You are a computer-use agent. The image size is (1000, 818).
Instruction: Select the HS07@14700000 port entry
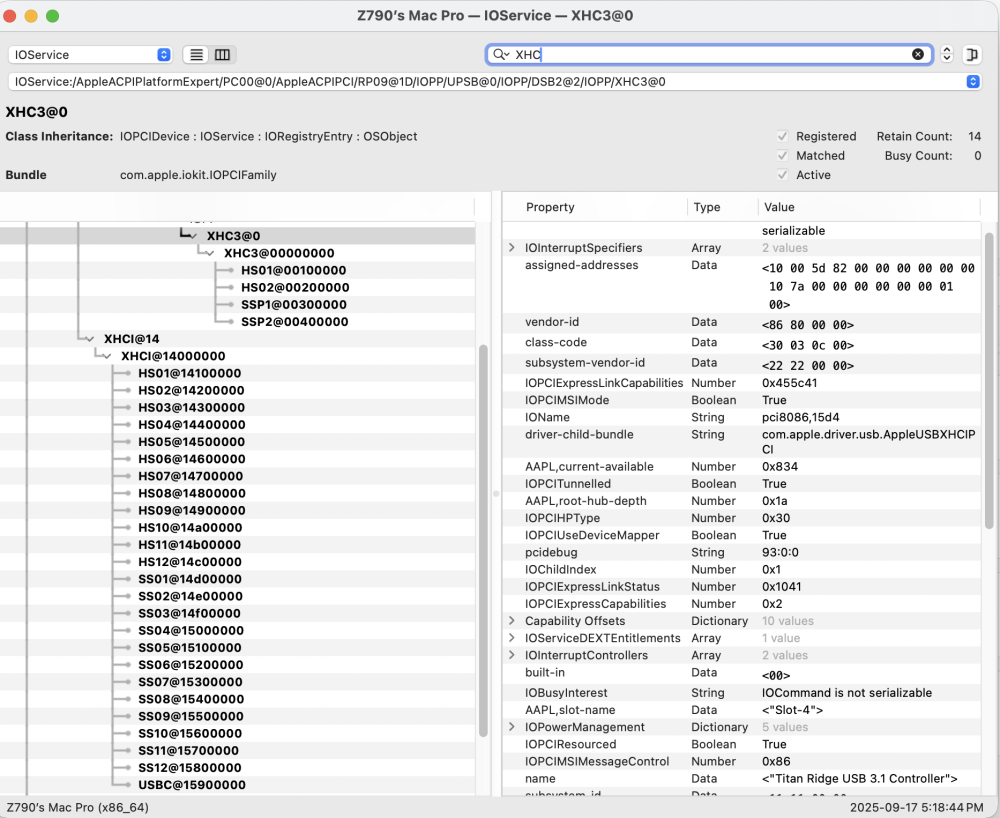click(191, 476)
